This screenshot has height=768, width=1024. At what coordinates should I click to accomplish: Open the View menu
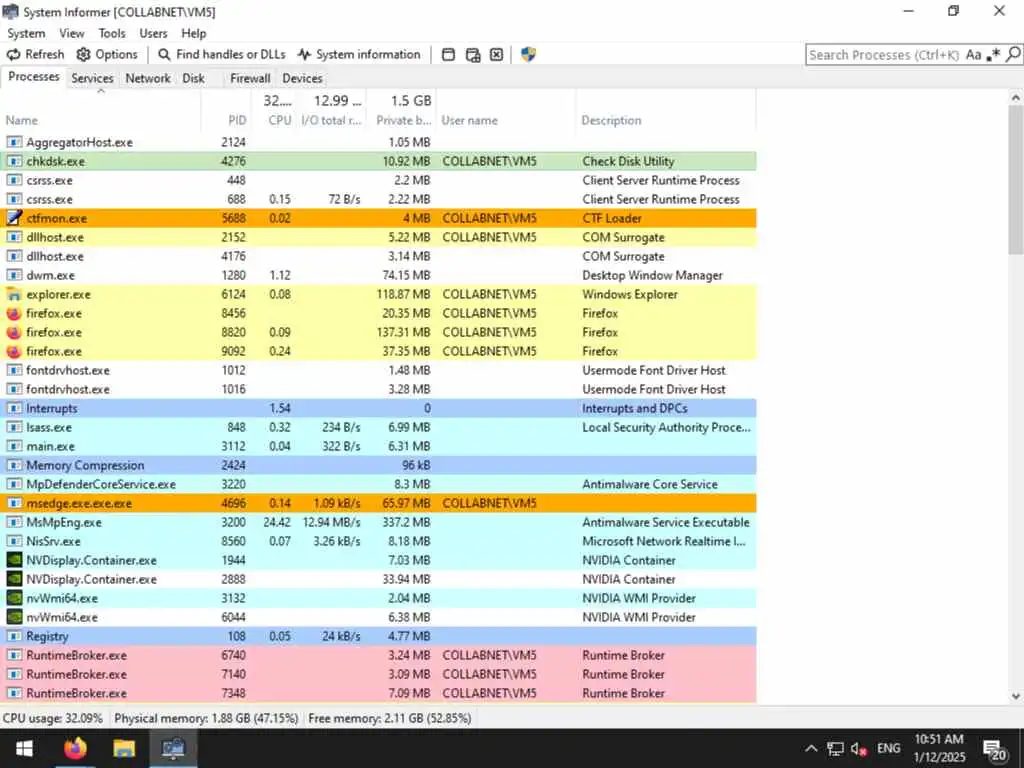(x=72, y=33)
